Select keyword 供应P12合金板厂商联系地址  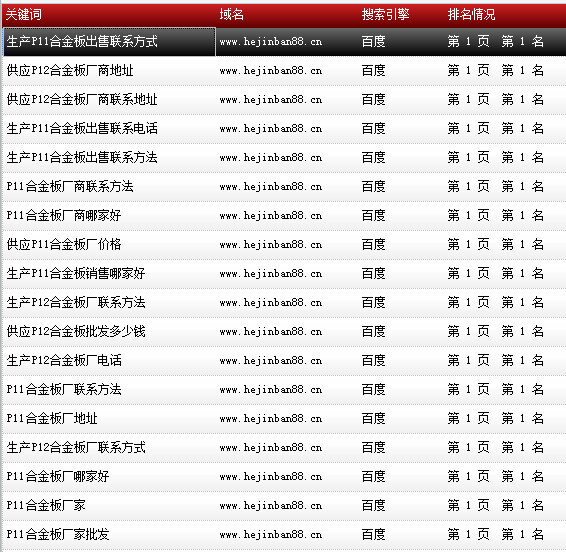pos(82,99)
